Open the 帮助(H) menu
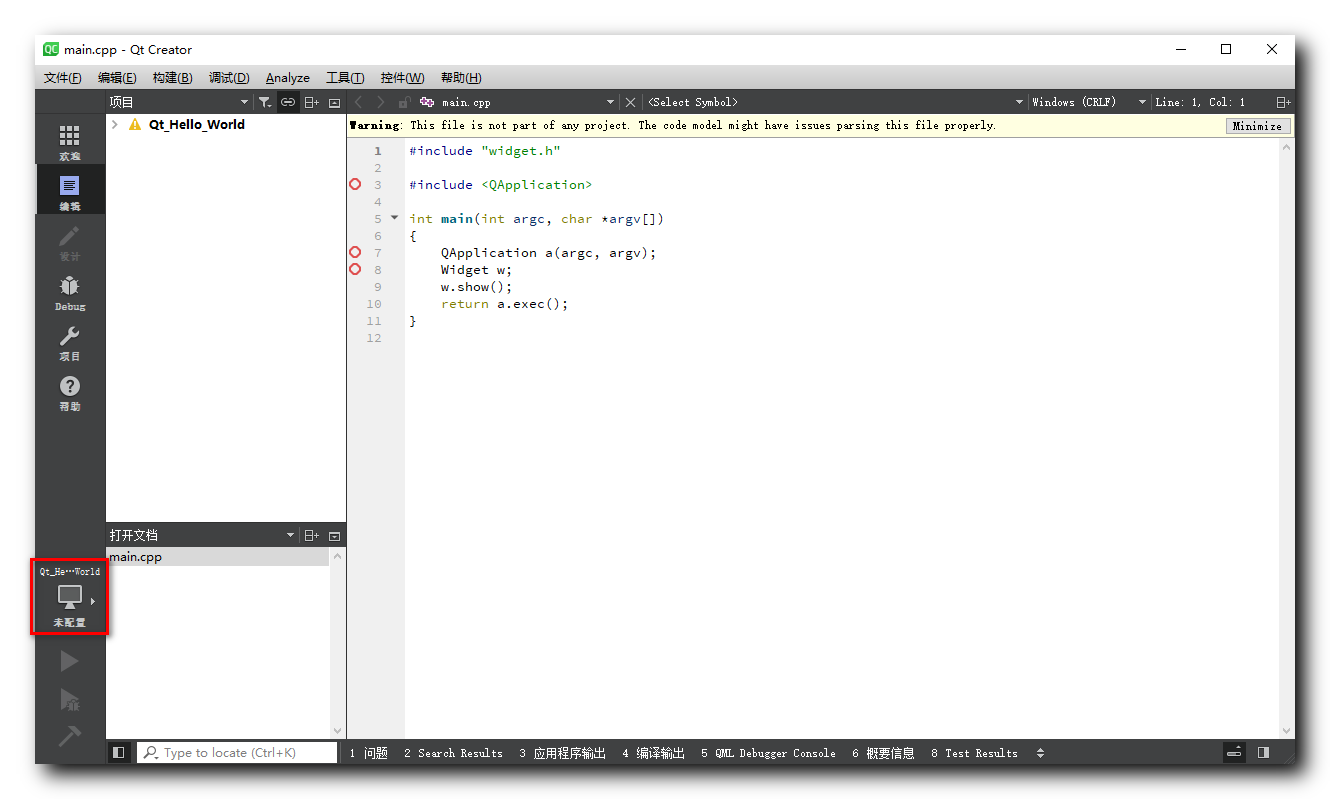The image size is (1330, 799). click(x=461, y=78)
